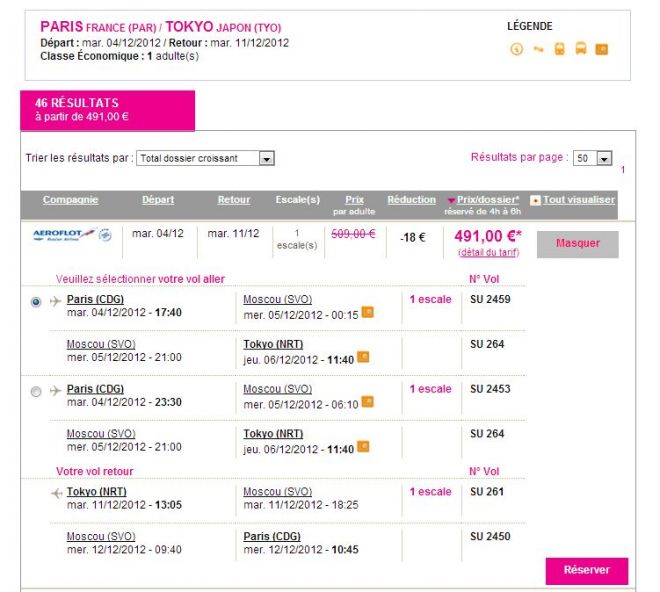660x592 pixels.
Task: Sort results by Départ column header
Action: pyautogui.click(x=158, y=200)
